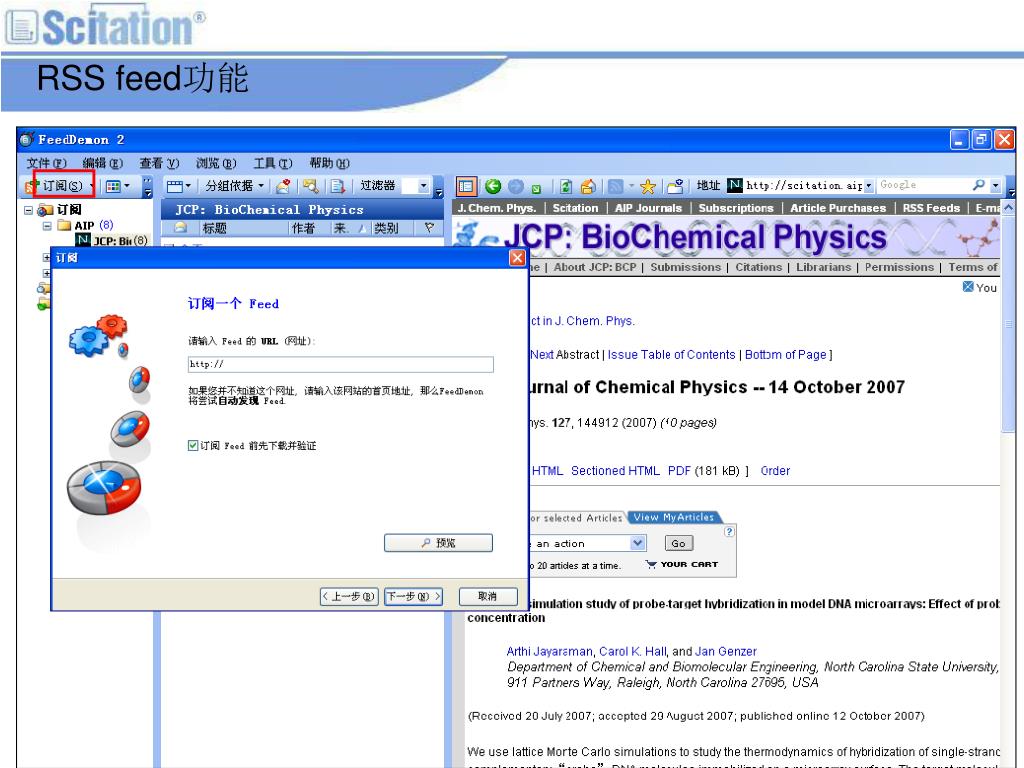Viewport: 1024px width, 768px height.
Task: Click the find items magnifier icon
Action: coord(310,186)
